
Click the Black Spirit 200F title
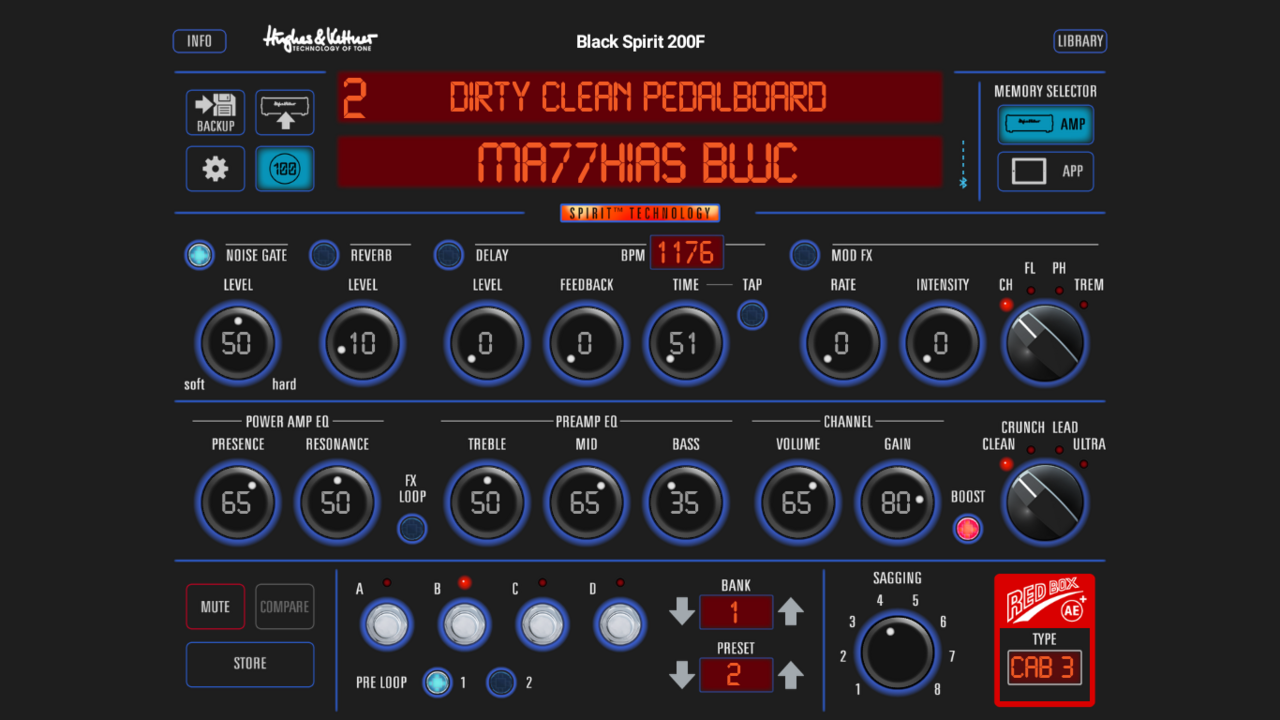(x=640, y=42)
